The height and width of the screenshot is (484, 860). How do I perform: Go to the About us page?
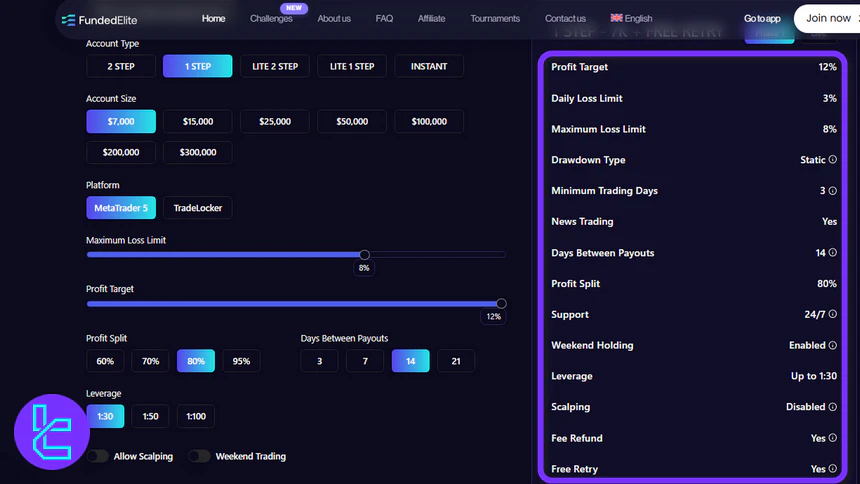coord(334,18)
